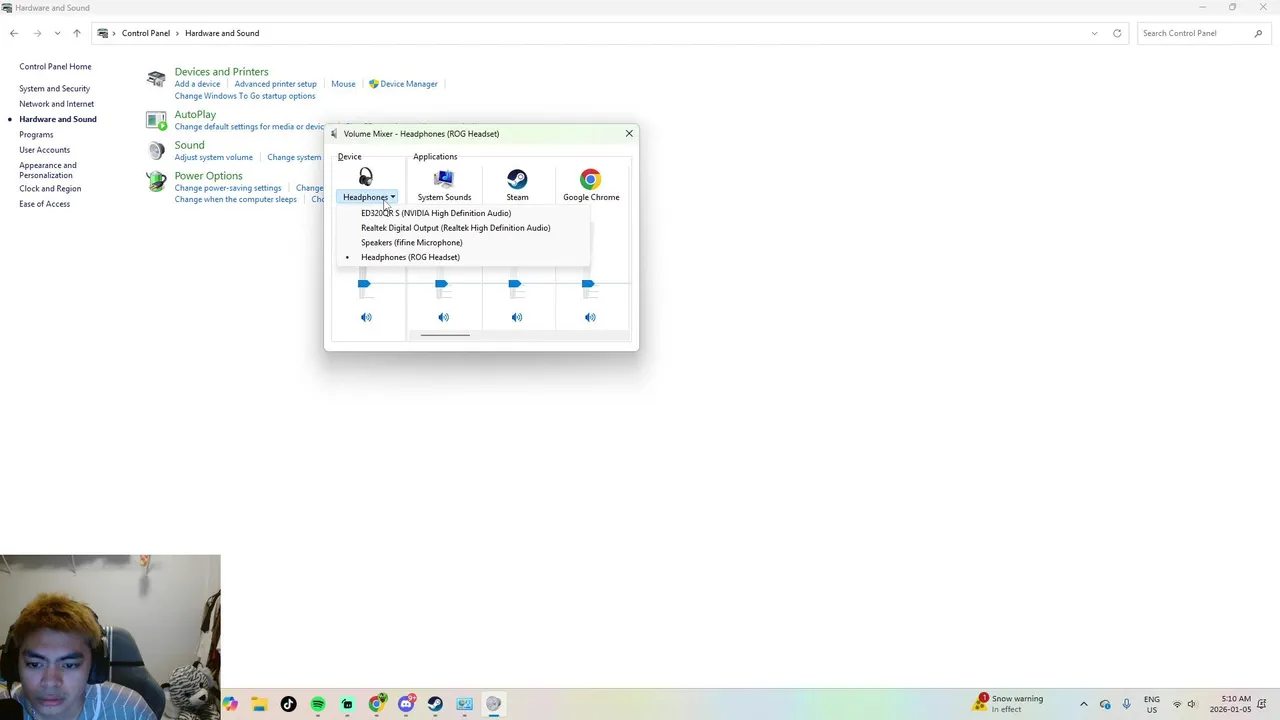Click the Search Control Panel field
Viewport: 1280px width, 720px height.
[1204, 33]
